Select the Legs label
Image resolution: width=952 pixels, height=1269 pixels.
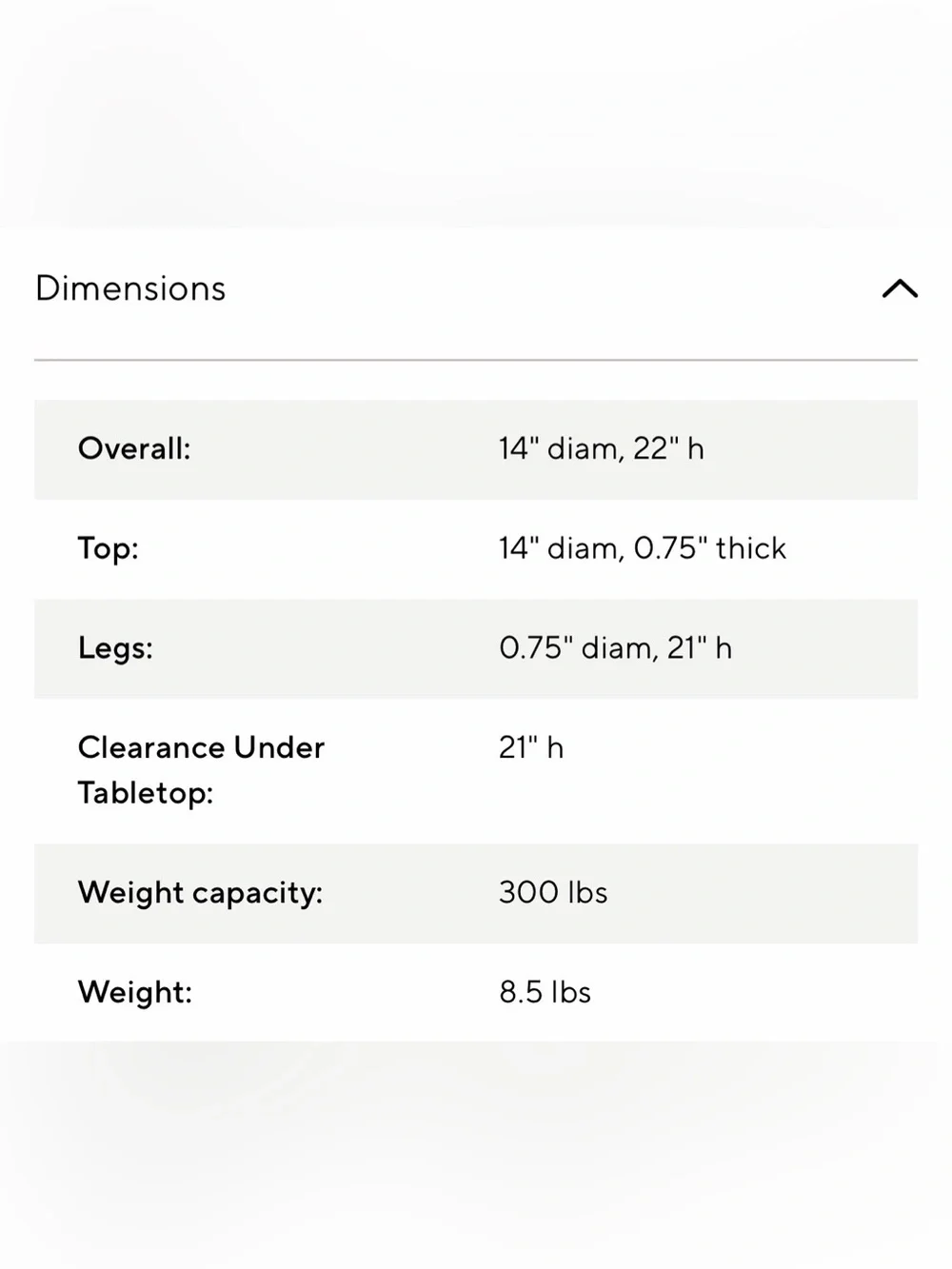point(115,648)
